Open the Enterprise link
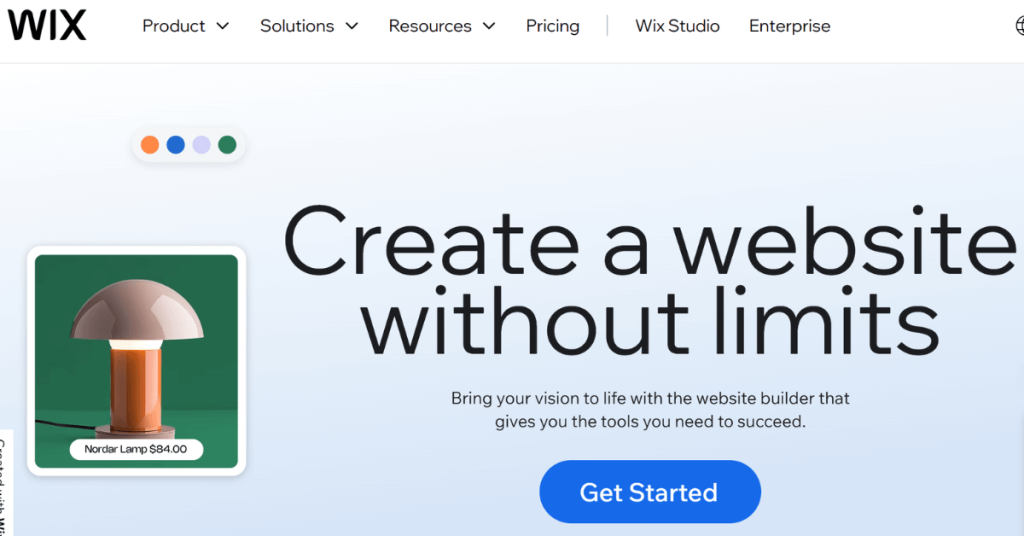The width and height of the screenshot is (1024, 536). click(790, 26)
